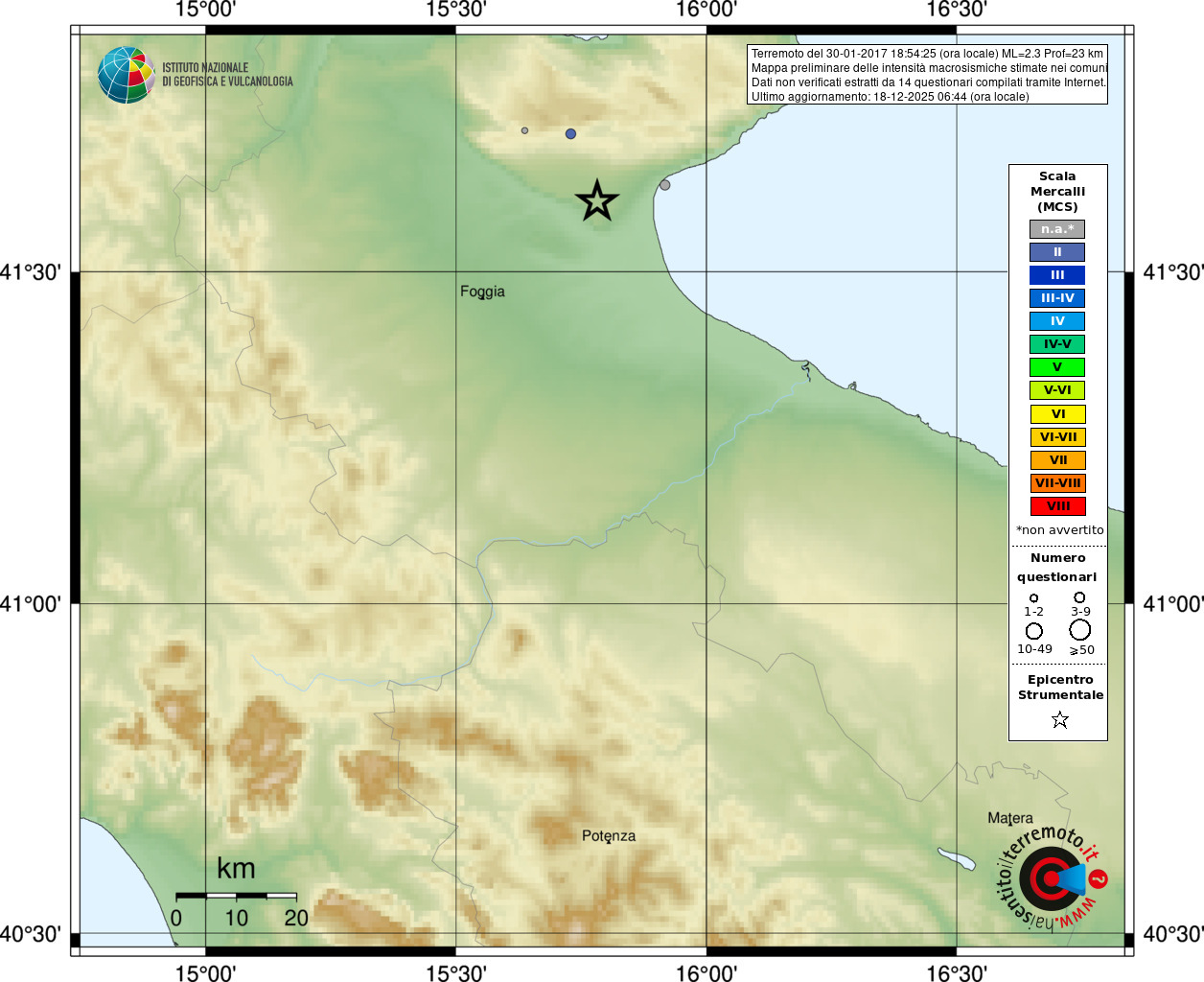Viewport: 1204px width, 982px height.
Task: Click the km scale bar
Action: click(236, 896)
